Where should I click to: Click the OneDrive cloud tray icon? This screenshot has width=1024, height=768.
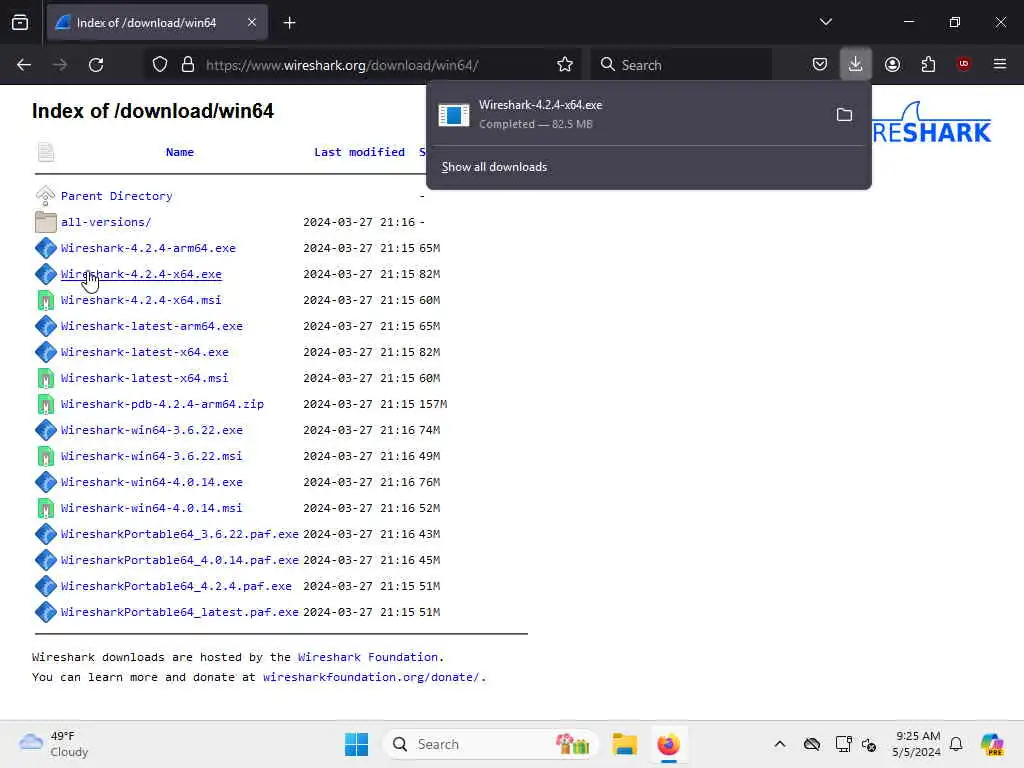(x=812, y=744)
